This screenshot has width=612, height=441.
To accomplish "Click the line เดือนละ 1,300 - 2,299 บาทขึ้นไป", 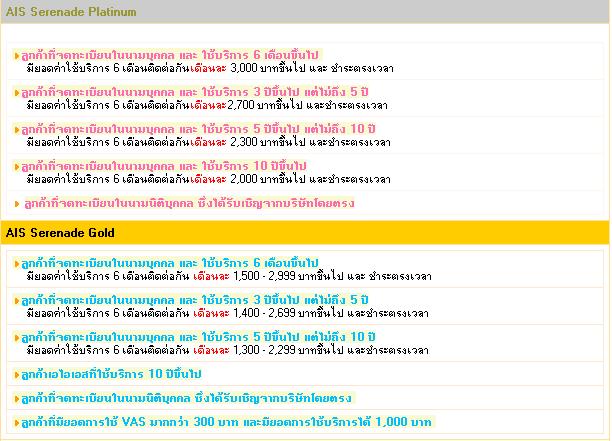I will pyautogui.click(x=228, y=350).
